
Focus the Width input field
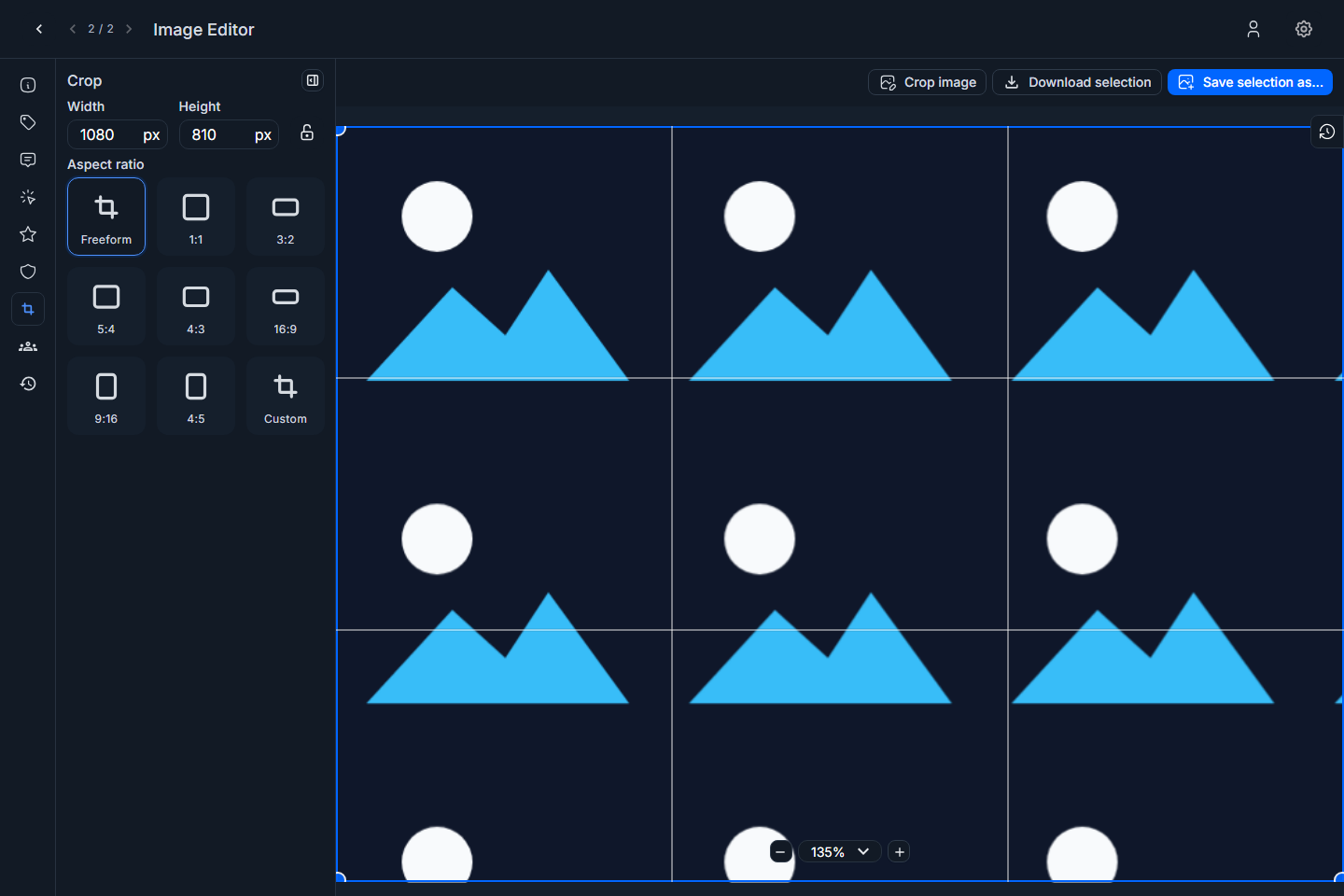point(118,134)
